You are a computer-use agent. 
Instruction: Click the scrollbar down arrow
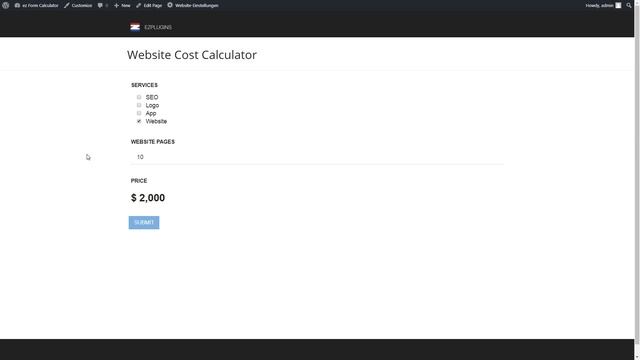point(637,357)
